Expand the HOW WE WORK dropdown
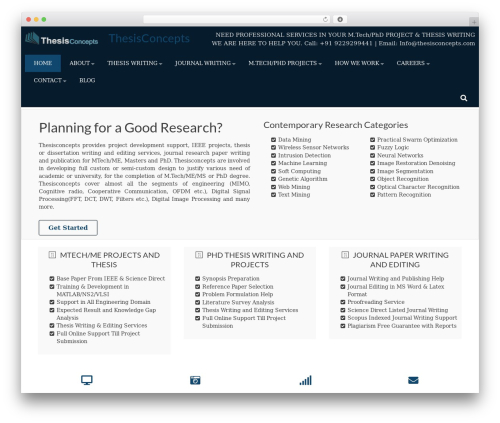Screen dimensions: 500x423 click(x=359, y=63)
